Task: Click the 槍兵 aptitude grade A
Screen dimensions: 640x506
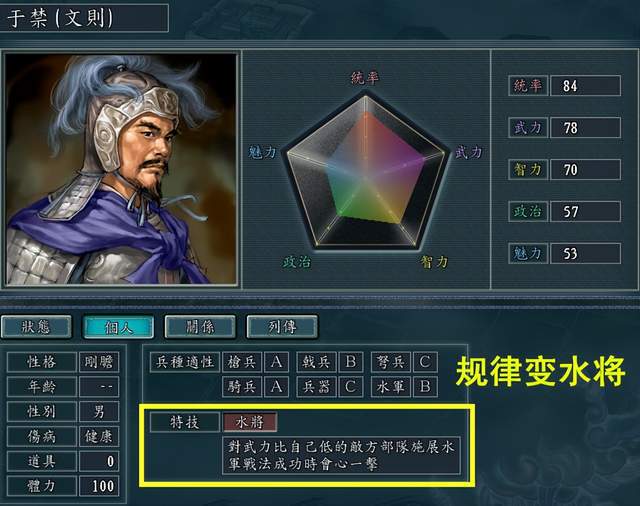Action: pyautogui.click(x=276, y=362)
